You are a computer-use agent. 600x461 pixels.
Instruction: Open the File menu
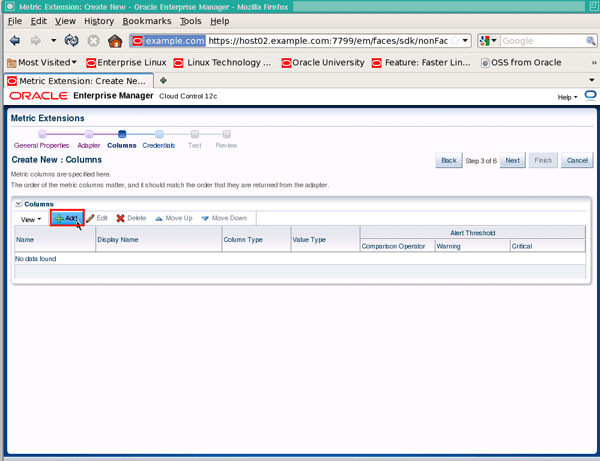15,21
